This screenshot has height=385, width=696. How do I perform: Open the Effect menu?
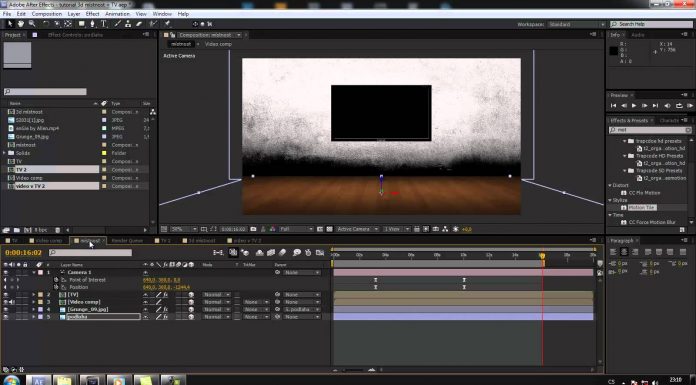(92, 14)
